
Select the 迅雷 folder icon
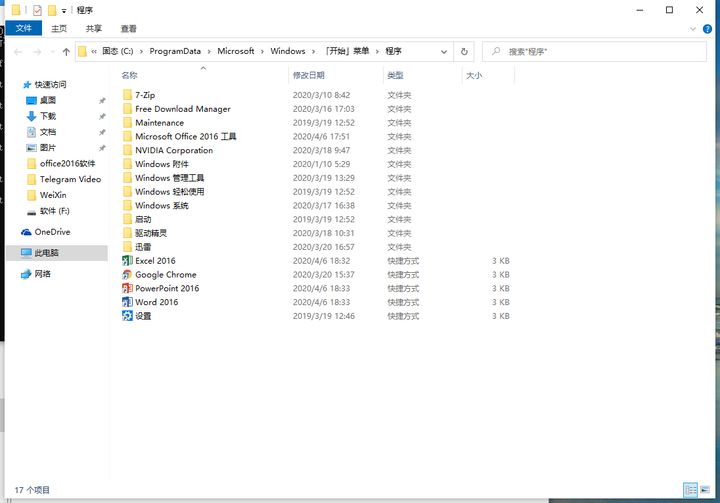pyautogui.click(x=127, y=247)
